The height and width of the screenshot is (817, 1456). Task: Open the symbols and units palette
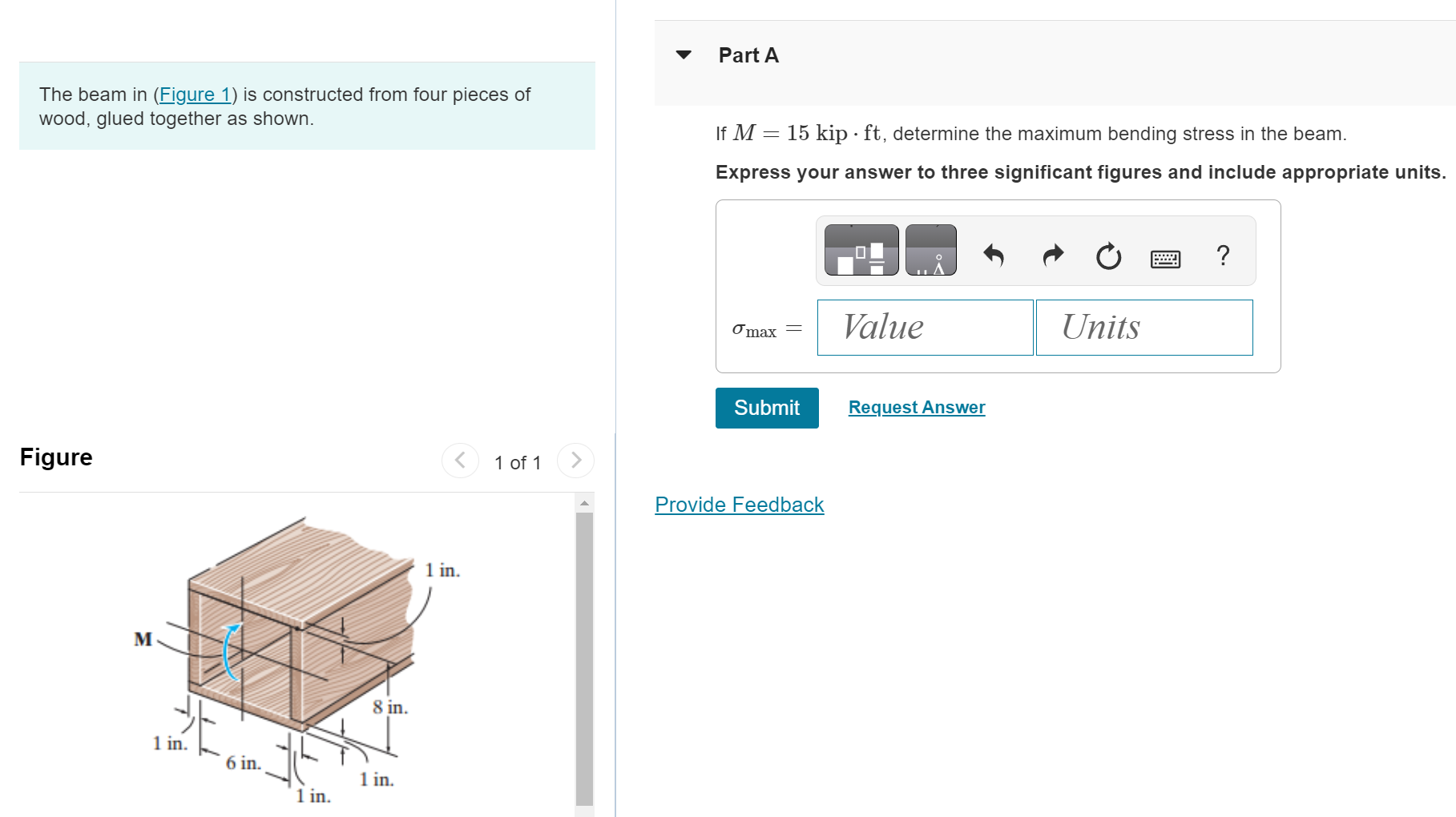[930, 249]
